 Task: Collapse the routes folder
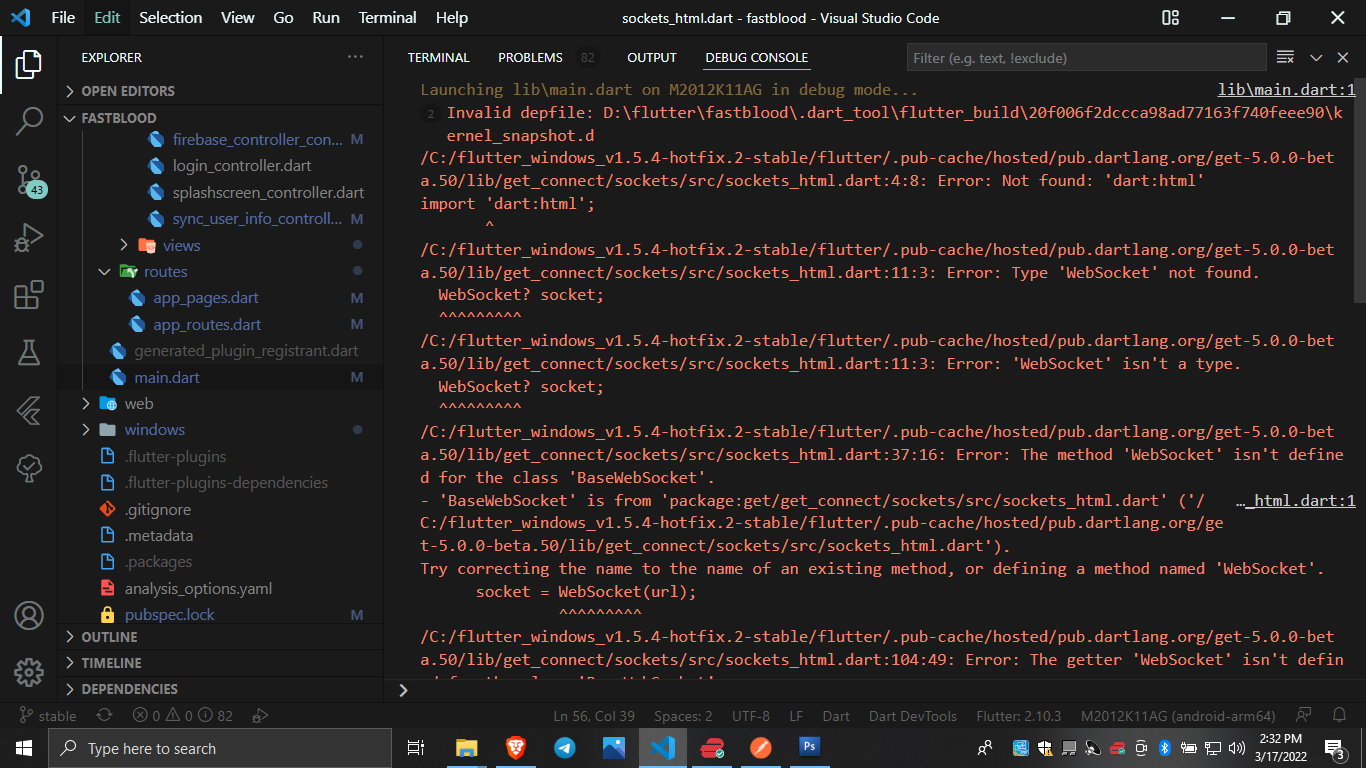165,271
